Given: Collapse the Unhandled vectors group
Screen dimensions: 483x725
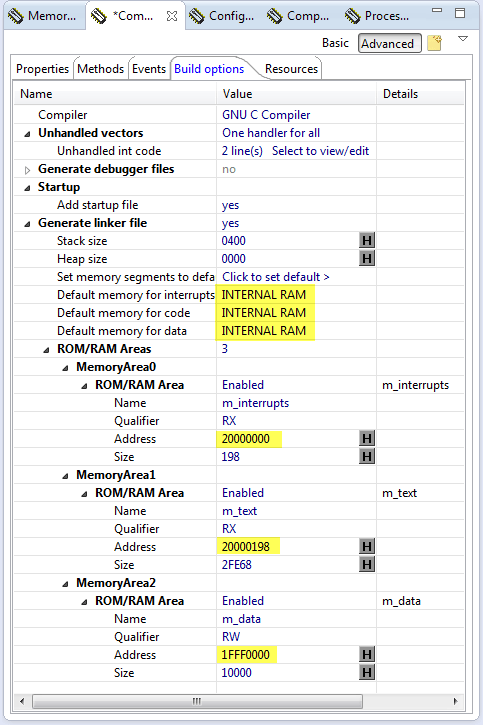Looking at the screenshot, I should 27,134.
